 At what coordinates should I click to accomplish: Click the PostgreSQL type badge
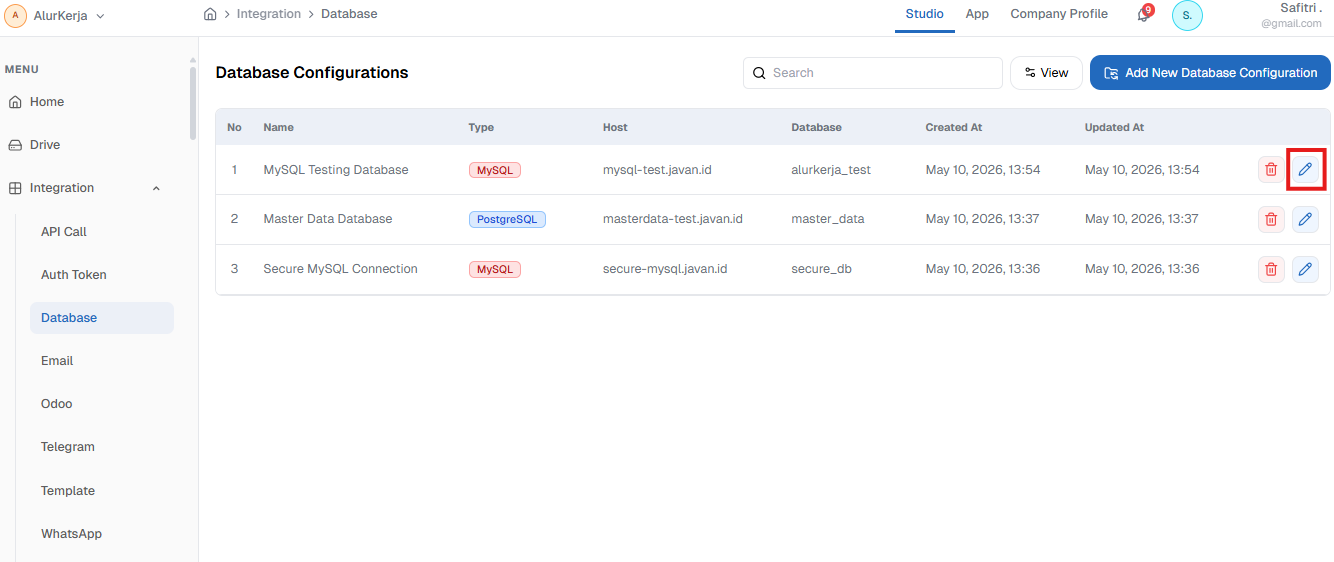point(507,219)
